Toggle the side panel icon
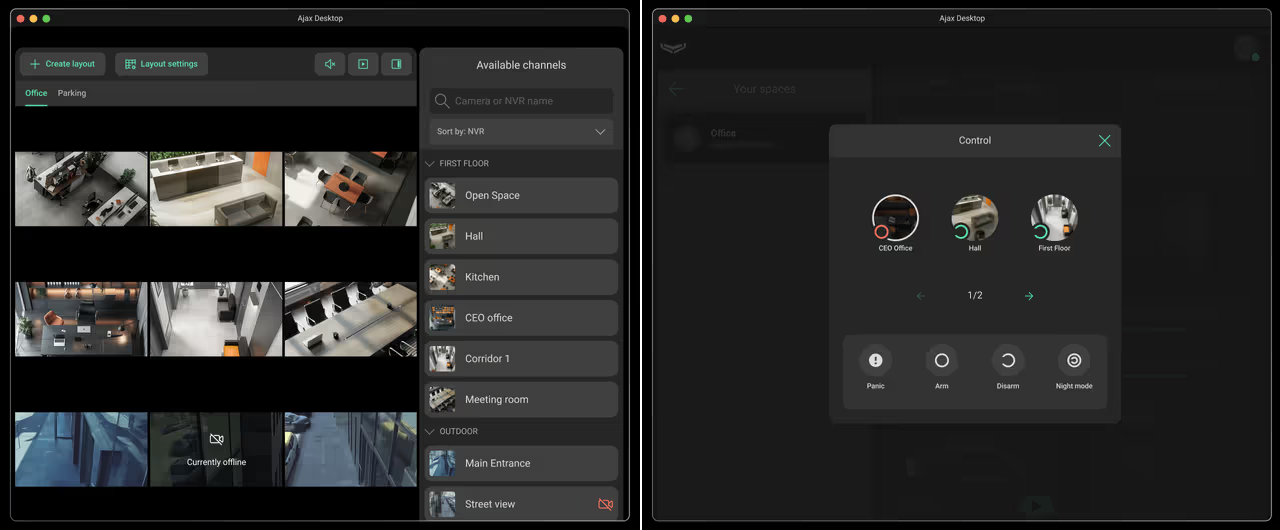Screen dimensions: 1280x530 pyautogui.click(x=396, y=64)
